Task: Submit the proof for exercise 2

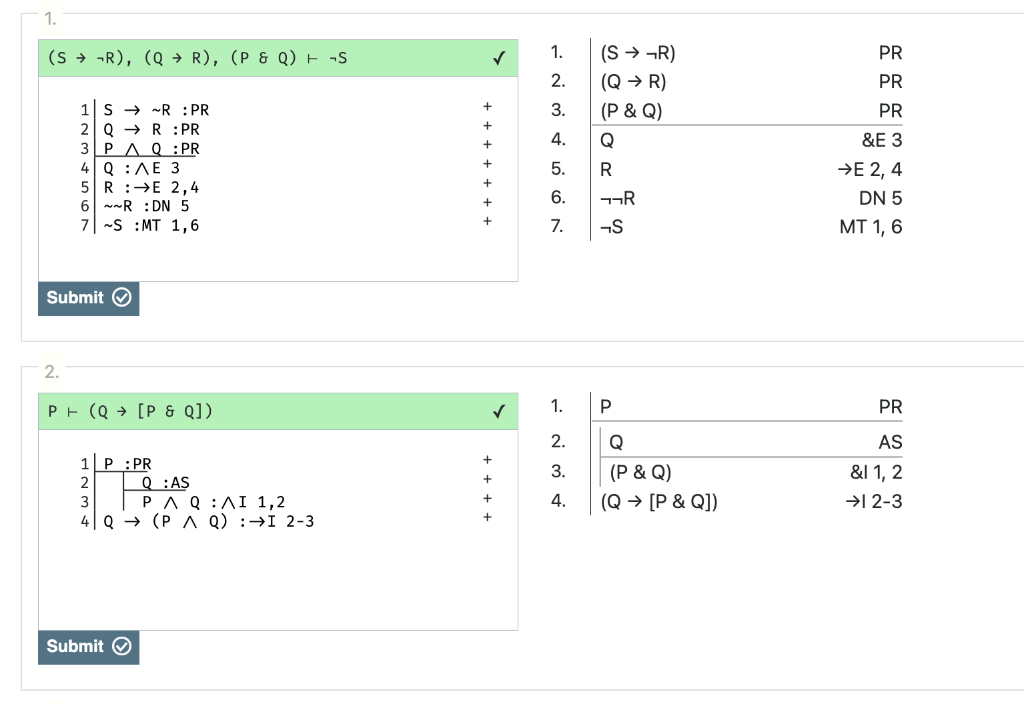Action: 88,648
